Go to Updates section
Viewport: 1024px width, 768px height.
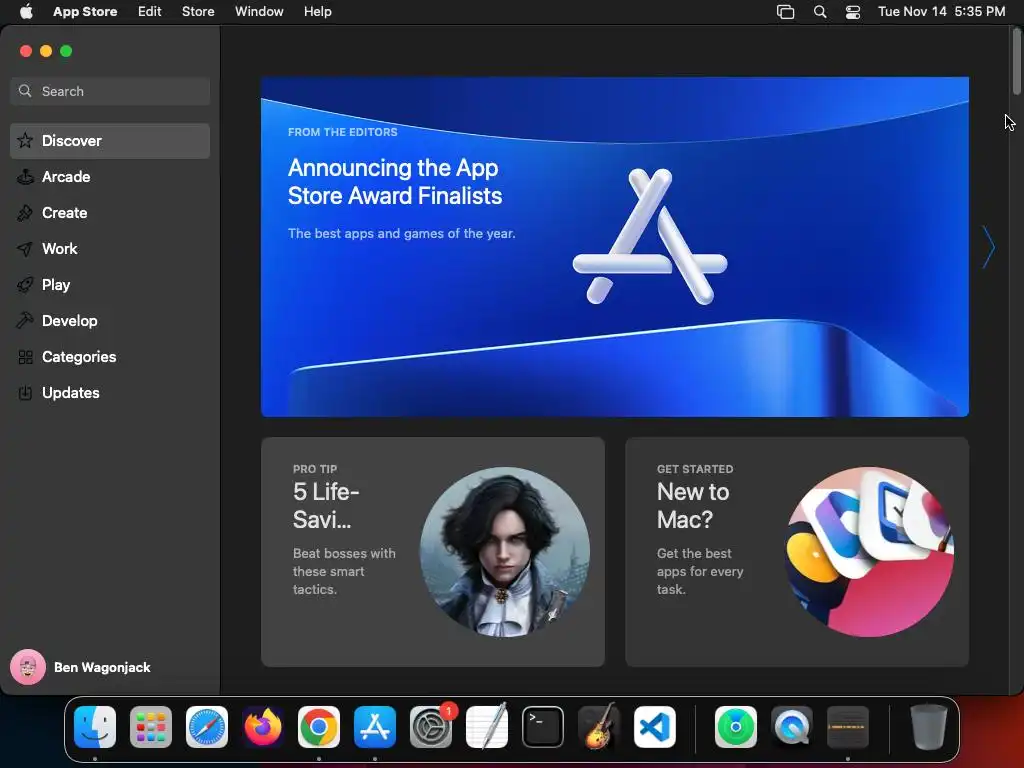110,392
